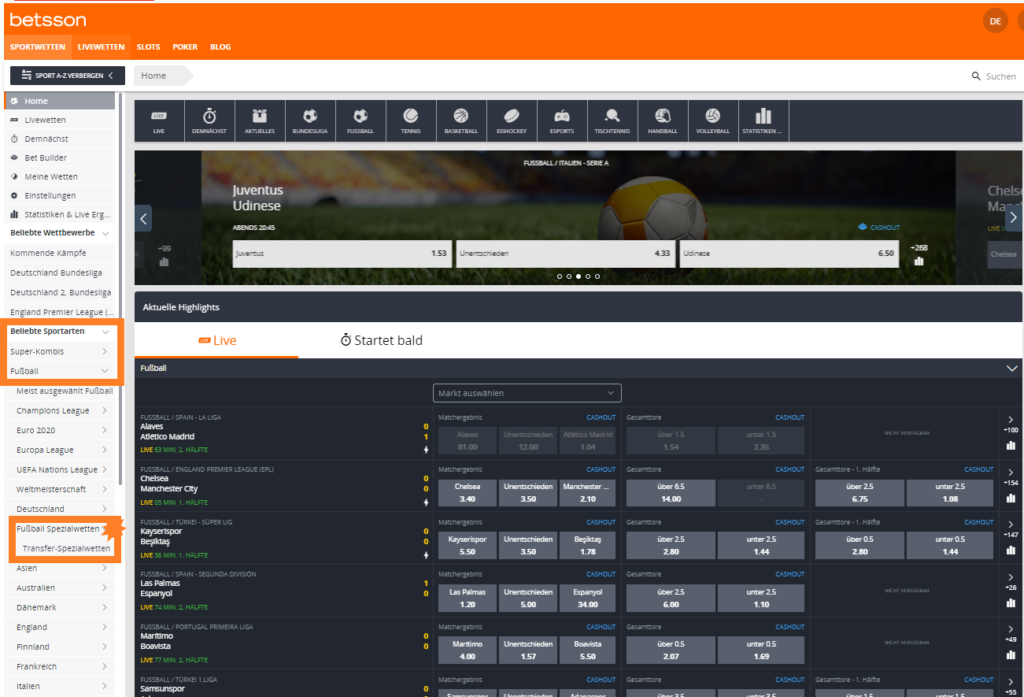The width and height of the screenshot is (1024, 697).
Task: Expand Euro 2020 in sidebar
Action: [105, 430]
